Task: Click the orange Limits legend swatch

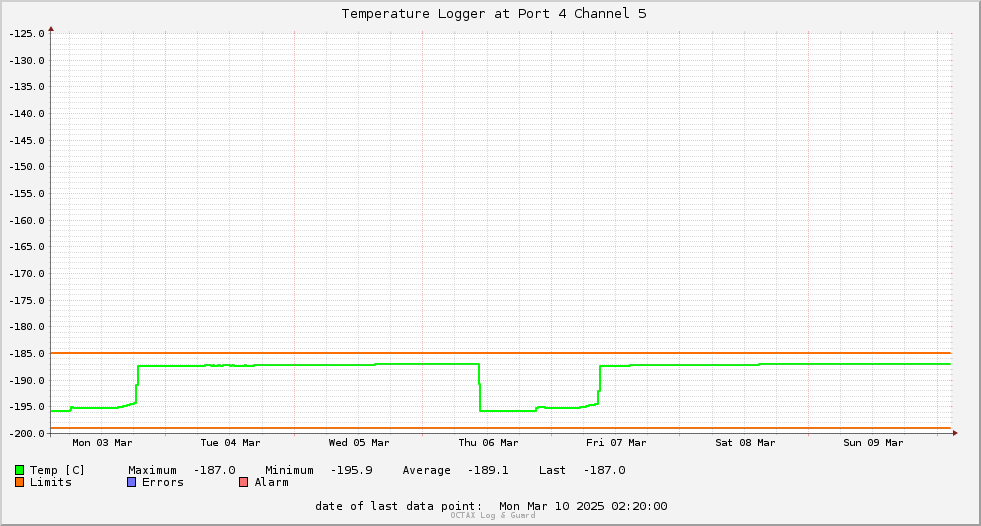Action: pos(19,482)
